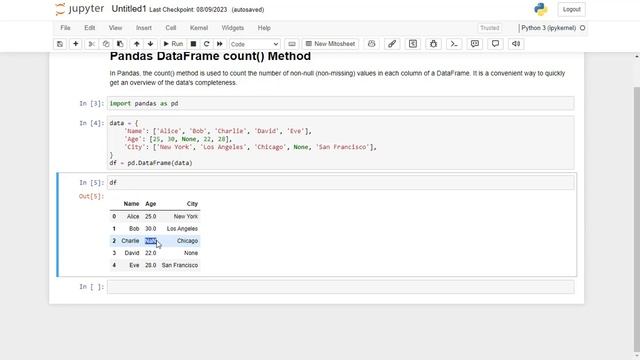Click the Los Angeles cell
This screenshot has height=360, width=640.
click(182, 229)
